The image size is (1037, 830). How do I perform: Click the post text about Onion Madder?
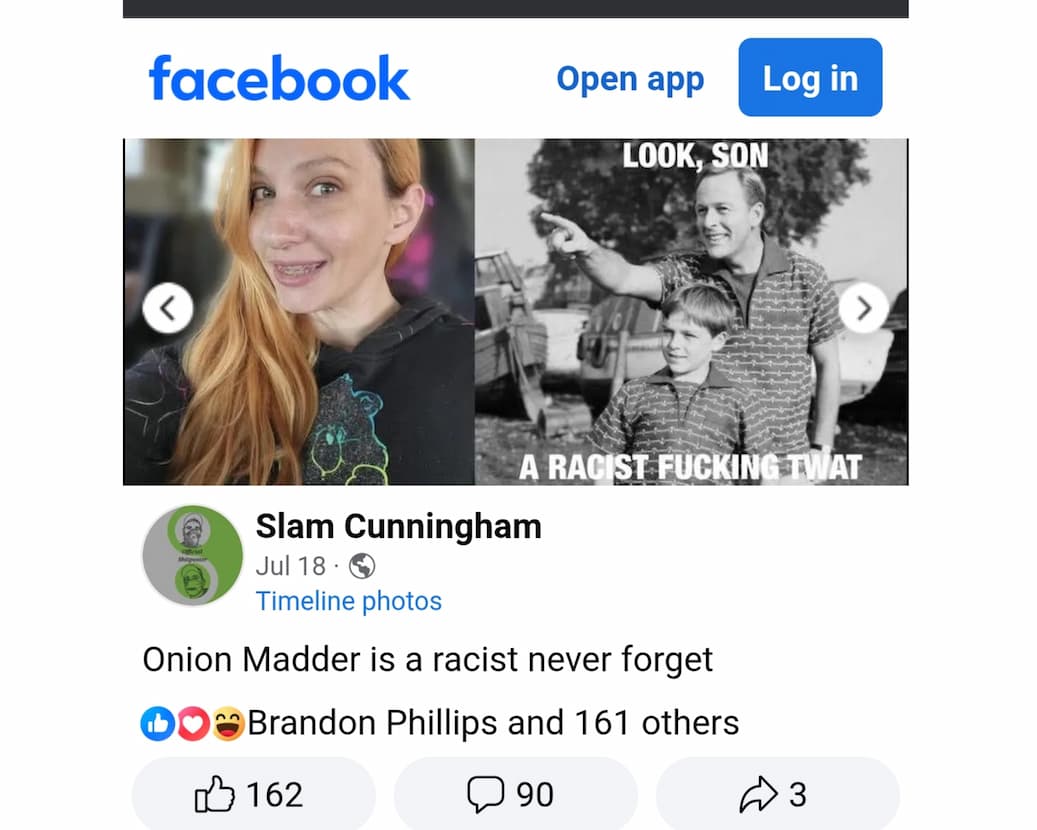tap(427, 660)
